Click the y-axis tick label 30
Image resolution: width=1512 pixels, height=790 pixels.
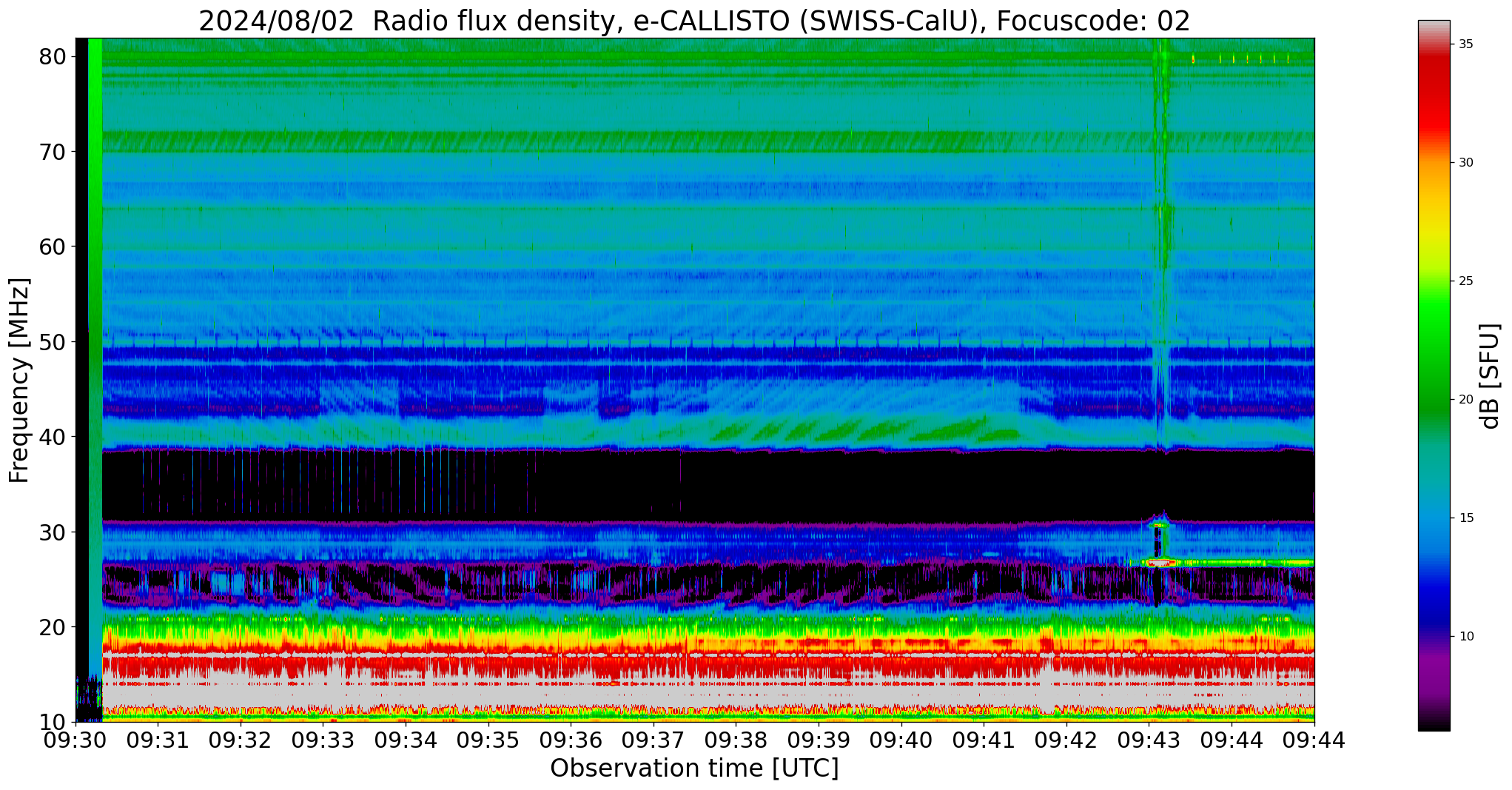pyautogui.click(x=53, y=532)
